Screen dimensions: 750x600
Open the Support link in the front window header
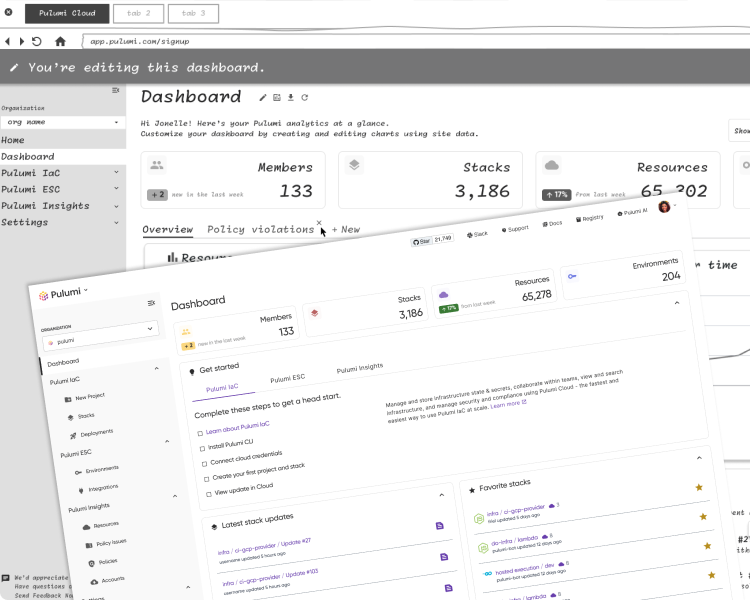515,229
